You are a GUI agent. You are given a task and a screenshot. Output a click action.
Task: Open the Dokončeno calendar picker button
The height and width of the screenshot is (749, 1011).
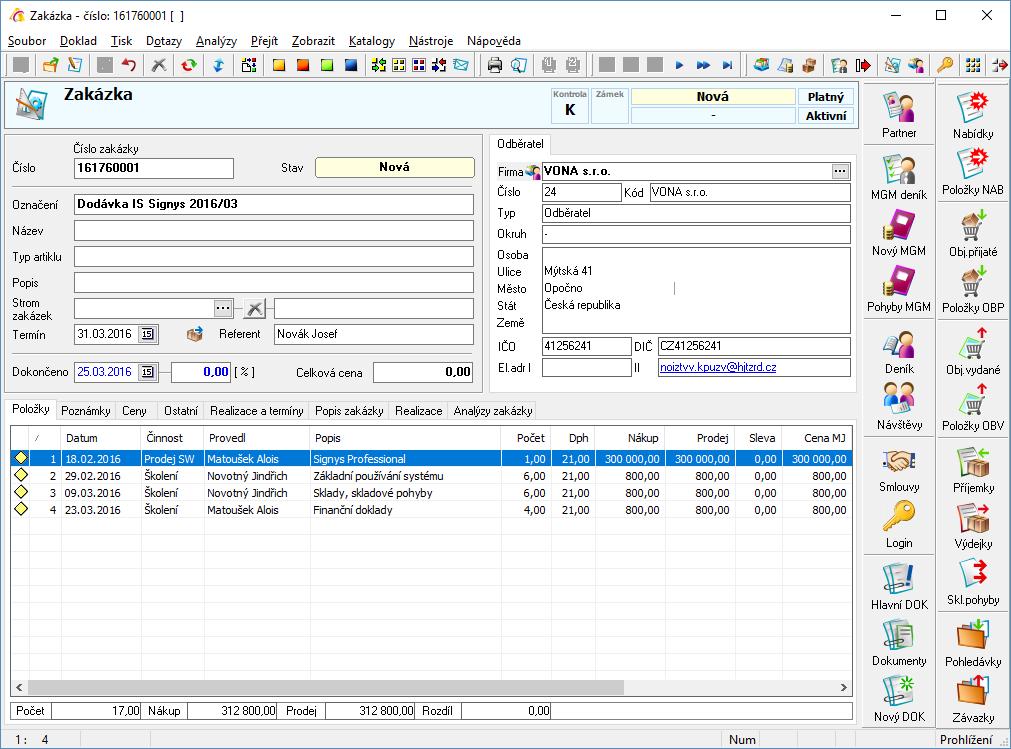pyautogui.click(x=148, y=372)
